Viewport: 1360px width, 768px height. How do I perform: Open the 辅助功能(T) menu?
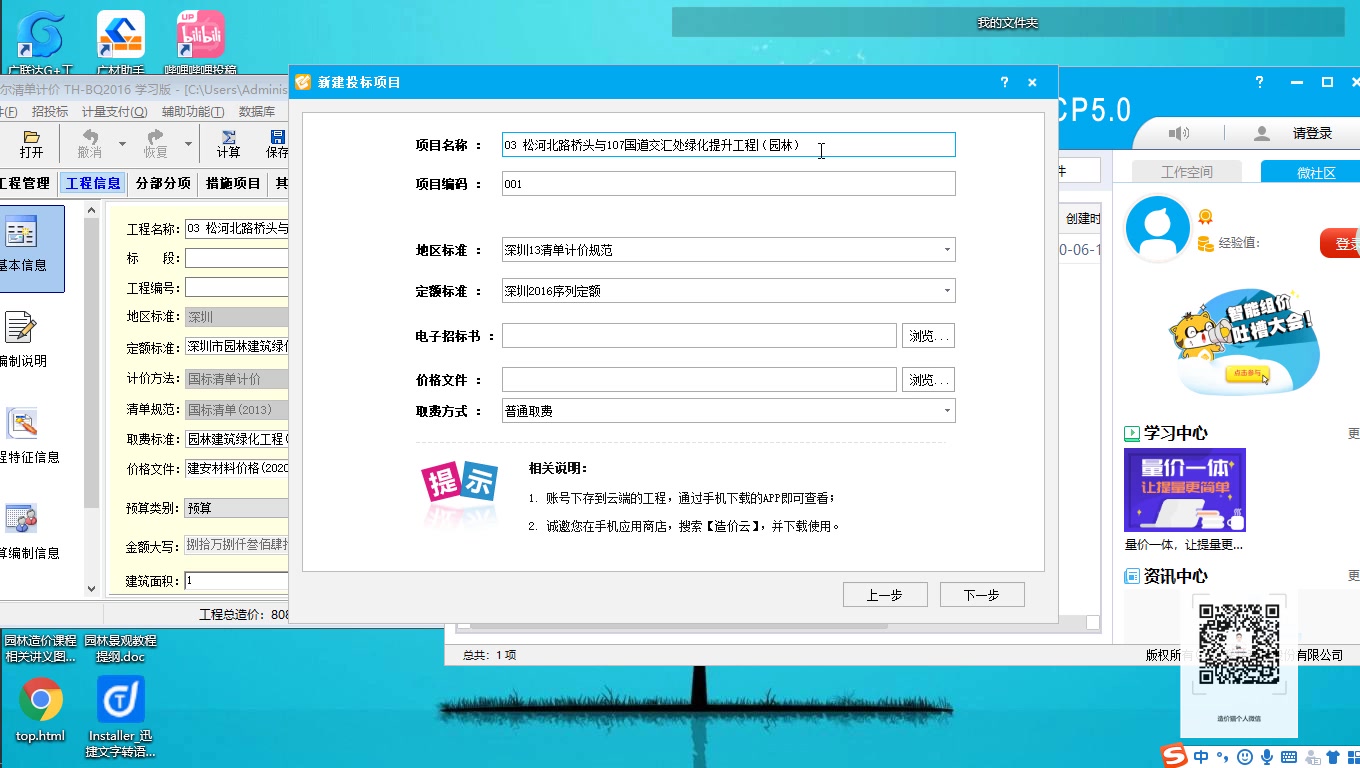tap(193, 112)
